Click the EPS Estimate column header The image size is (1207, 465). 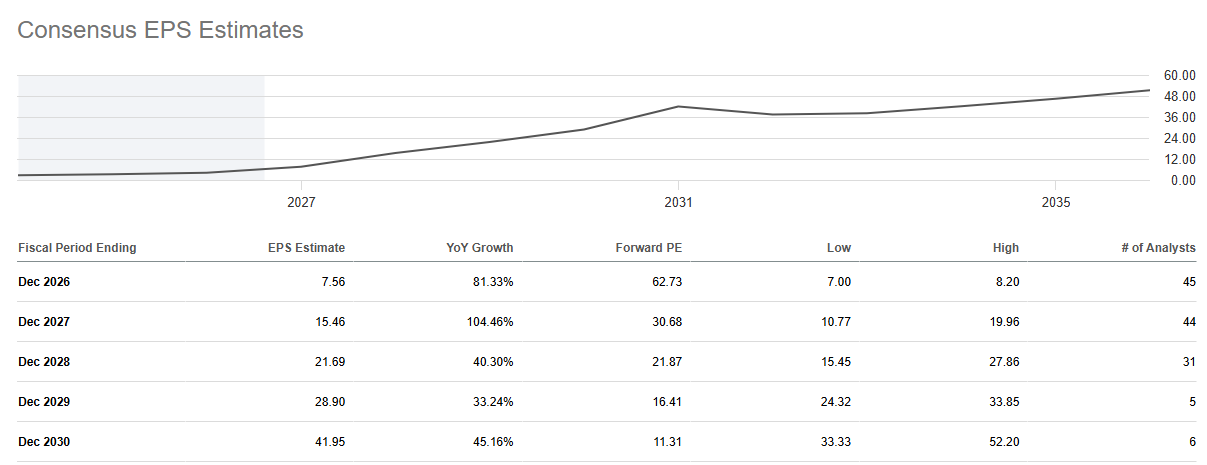coord(307,248)
